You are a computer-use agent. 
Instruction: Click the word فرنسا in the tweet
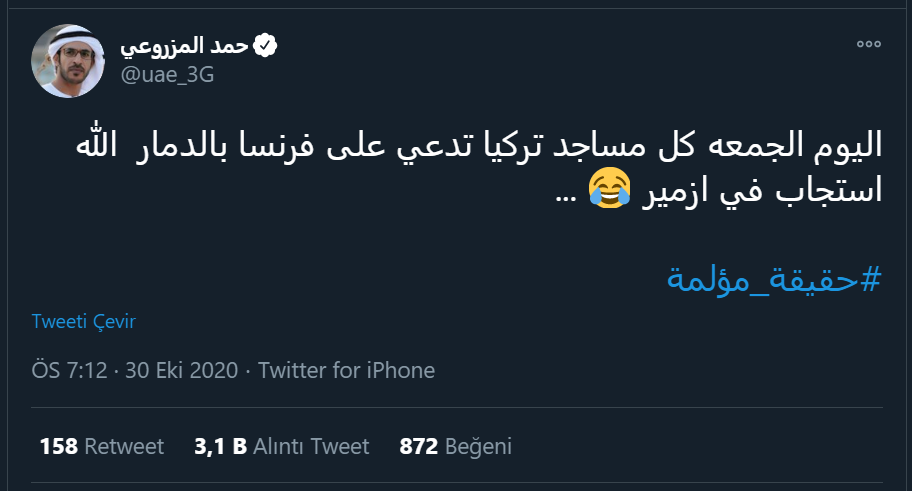pos(360,147)
